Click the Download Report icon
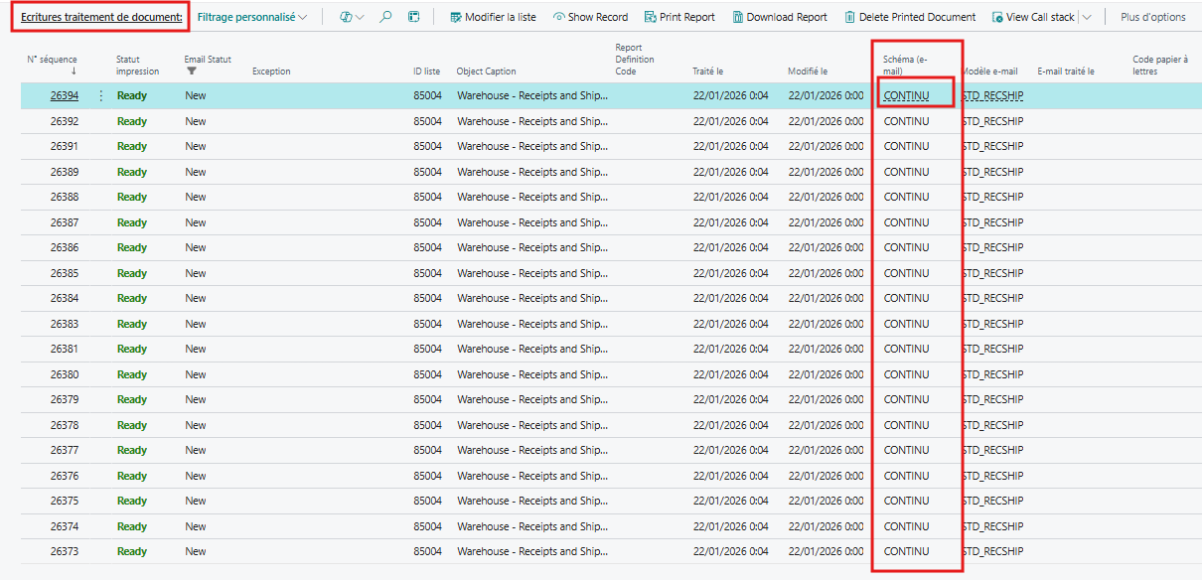Screen dimensions: 1202x580 (738, 17)
